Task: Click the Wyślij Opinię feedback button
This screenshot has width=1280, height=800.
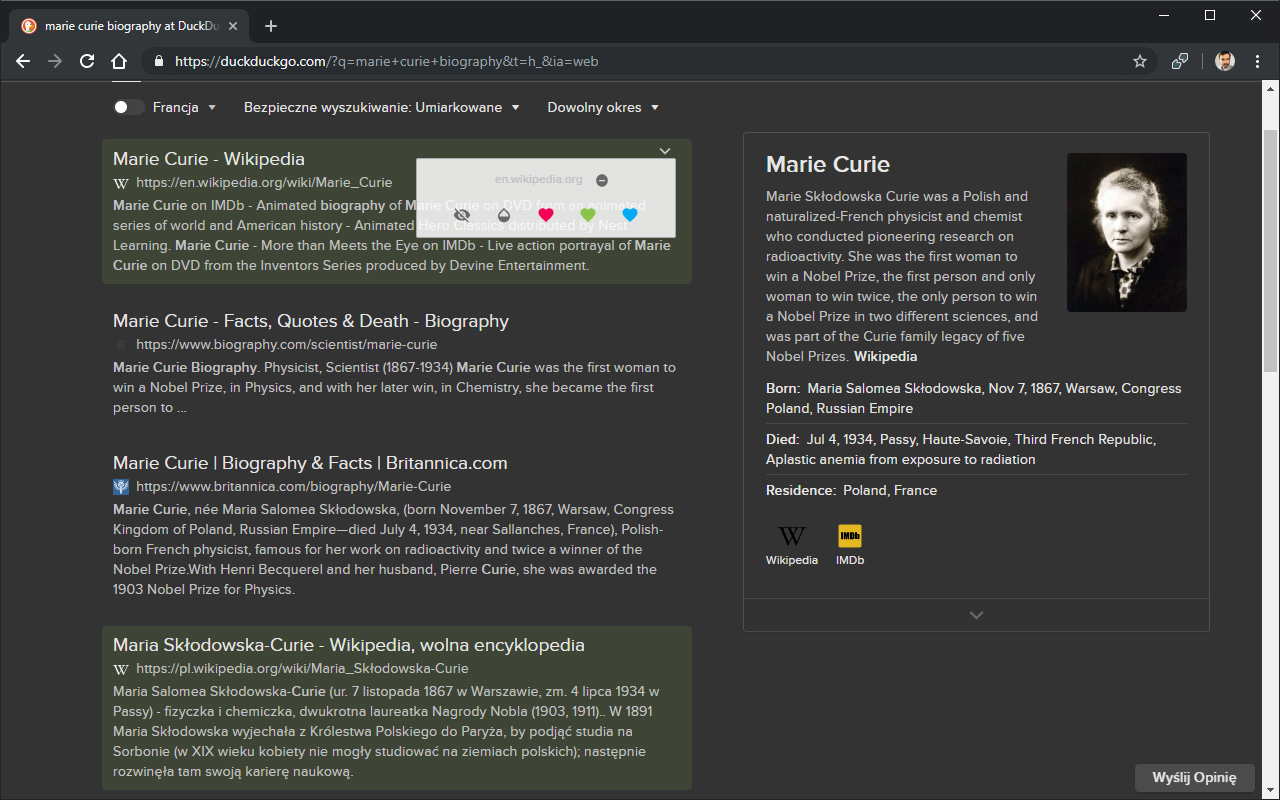Action: click(1194, 777)
